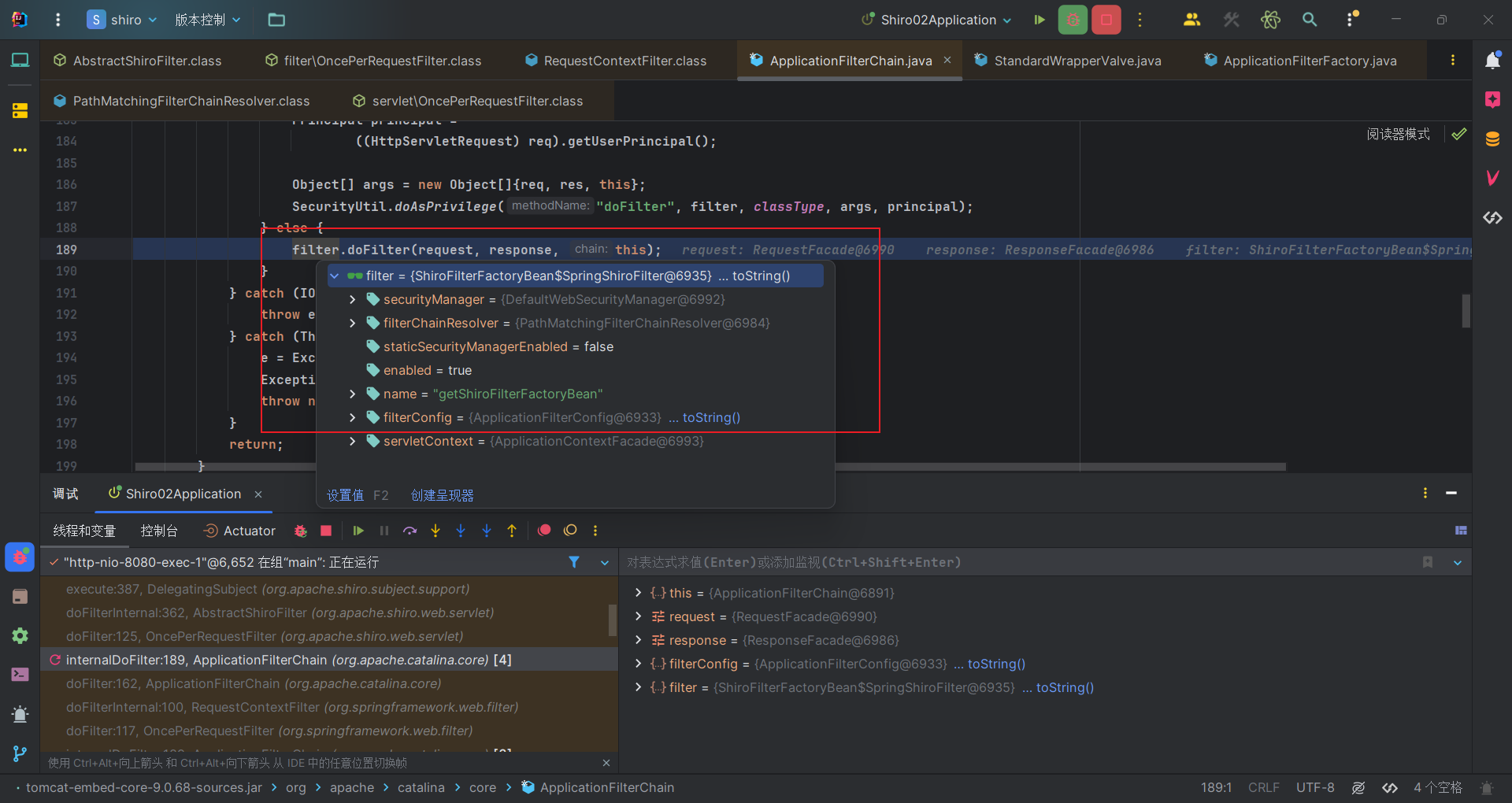Open the services gear tool window
The width and height of the screenshot is (1512, 803).
(x=20, y=635)
